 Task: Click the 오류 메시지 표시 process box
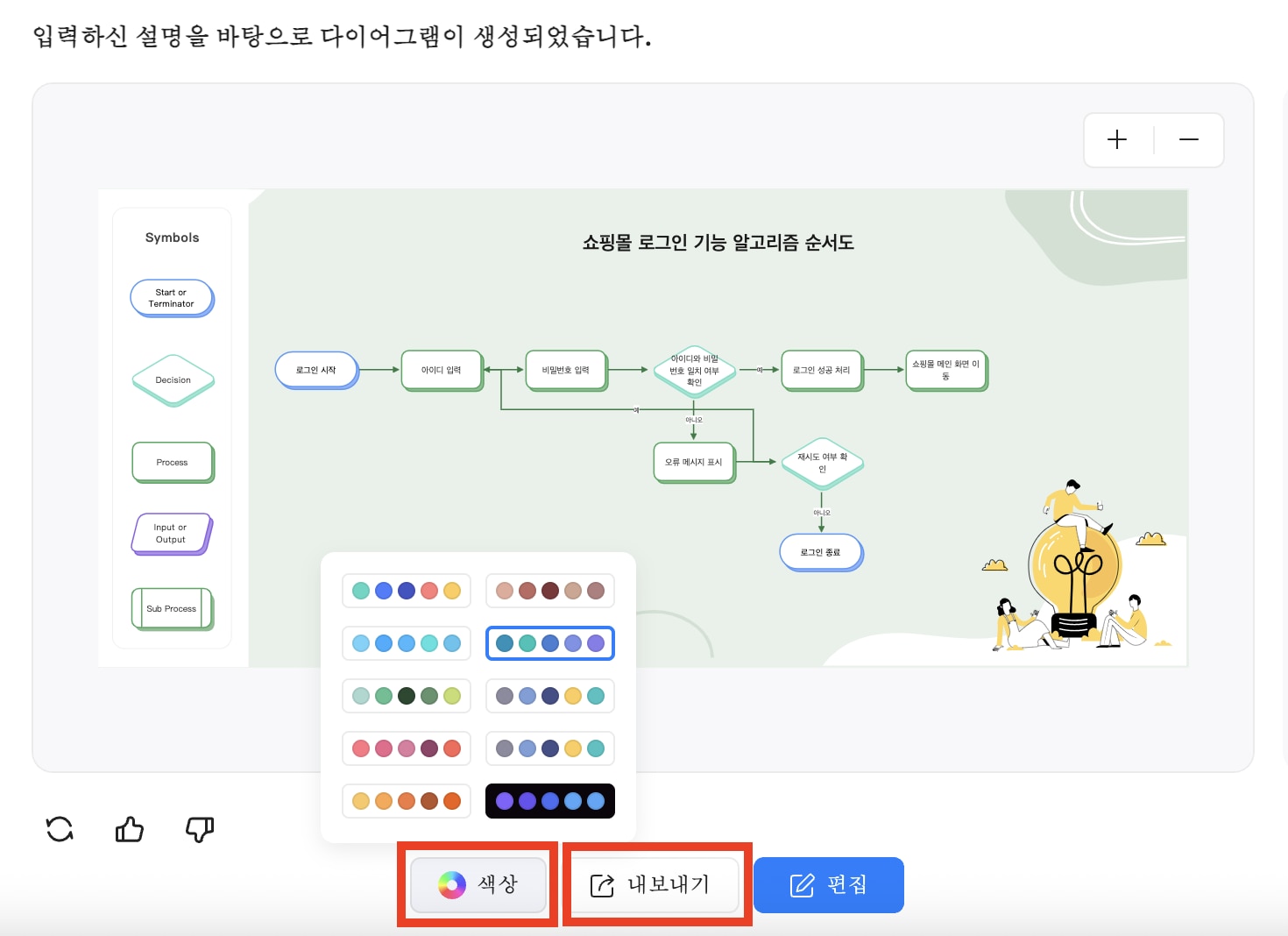[693, 462]
